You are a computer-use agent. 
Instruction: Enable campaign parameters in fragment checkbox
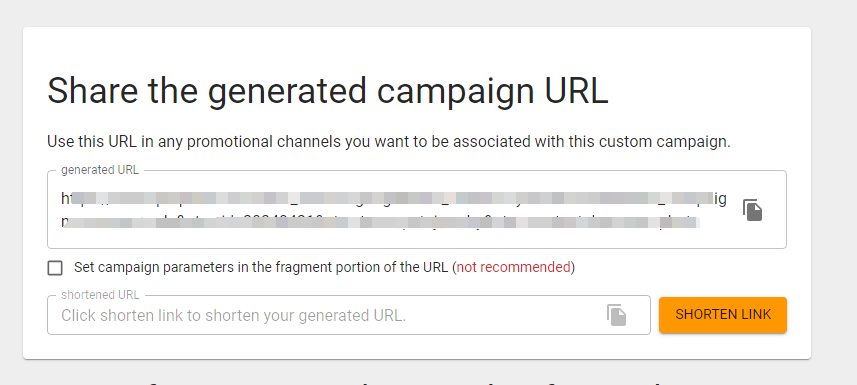pos(55,268)
